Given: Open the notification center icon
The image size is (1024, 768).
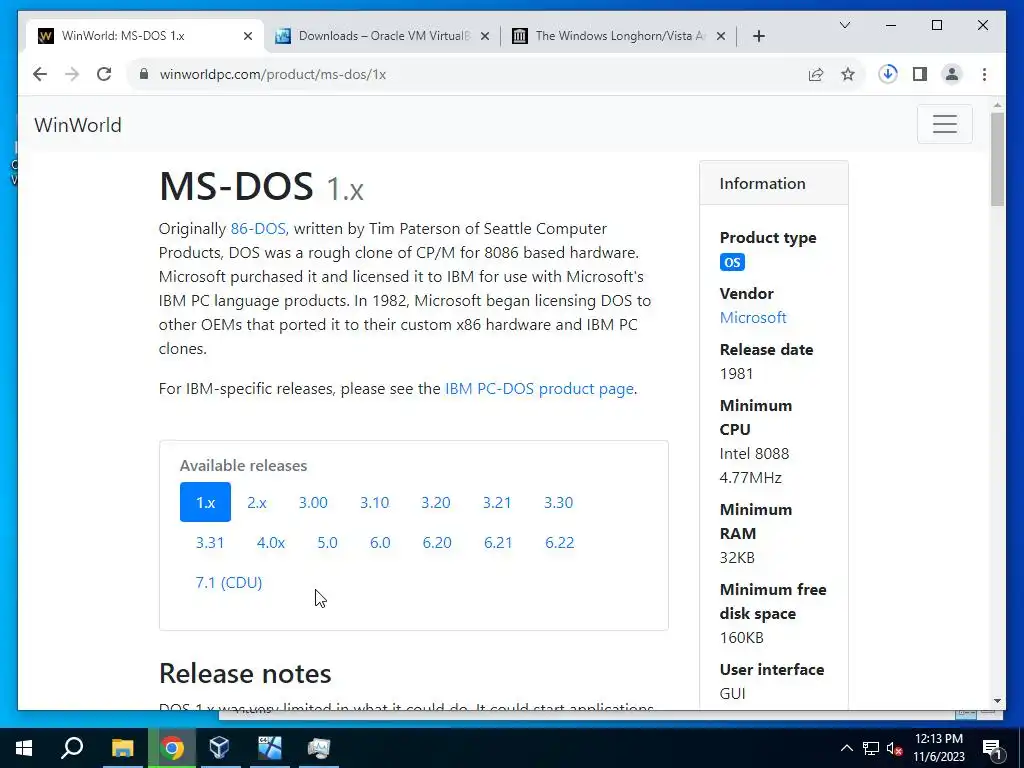Looking at the screenshot, I should coord(992,748).
